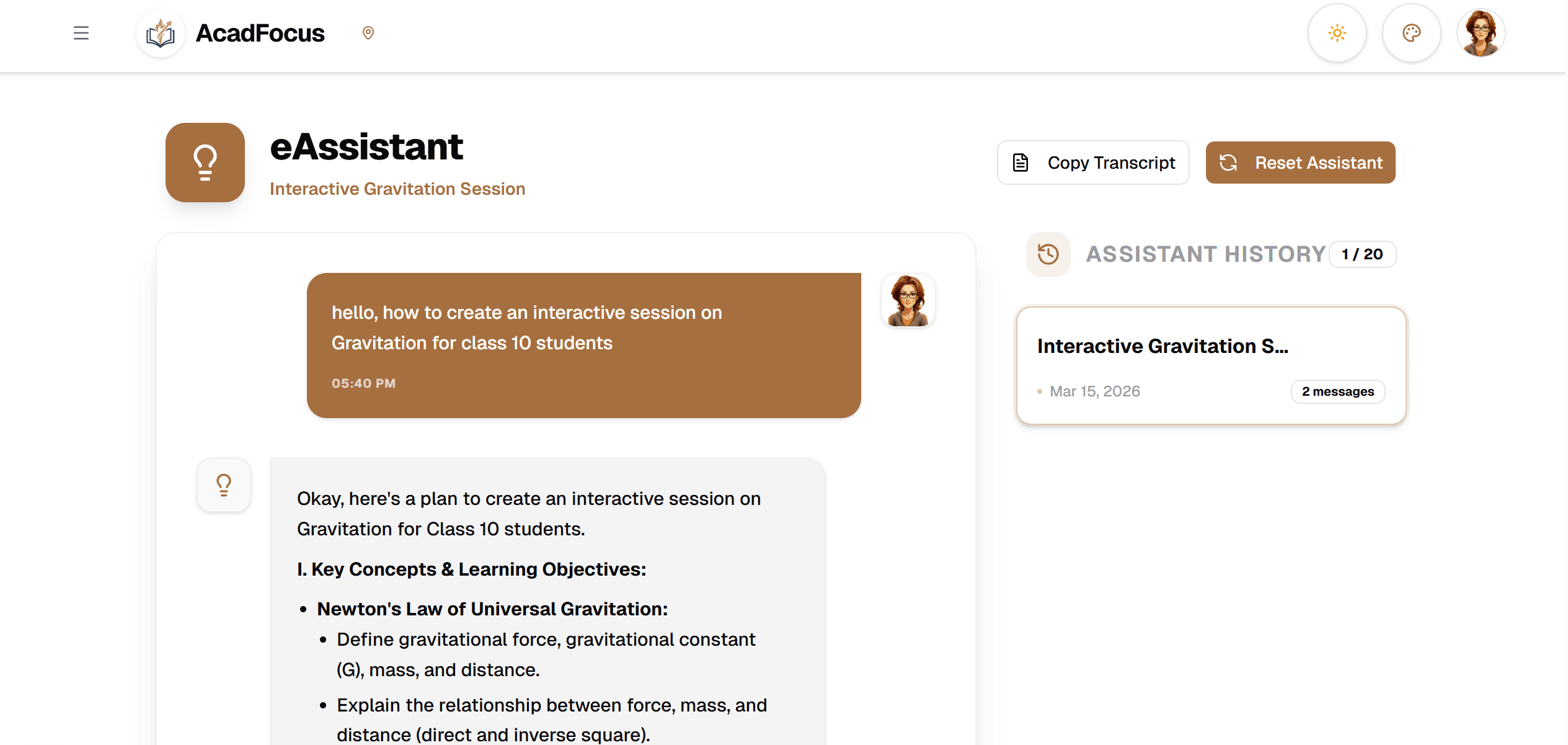Click the lightbulb icon beside the assistant reply
Screen dimensions: 1568x745
point(223,484)
